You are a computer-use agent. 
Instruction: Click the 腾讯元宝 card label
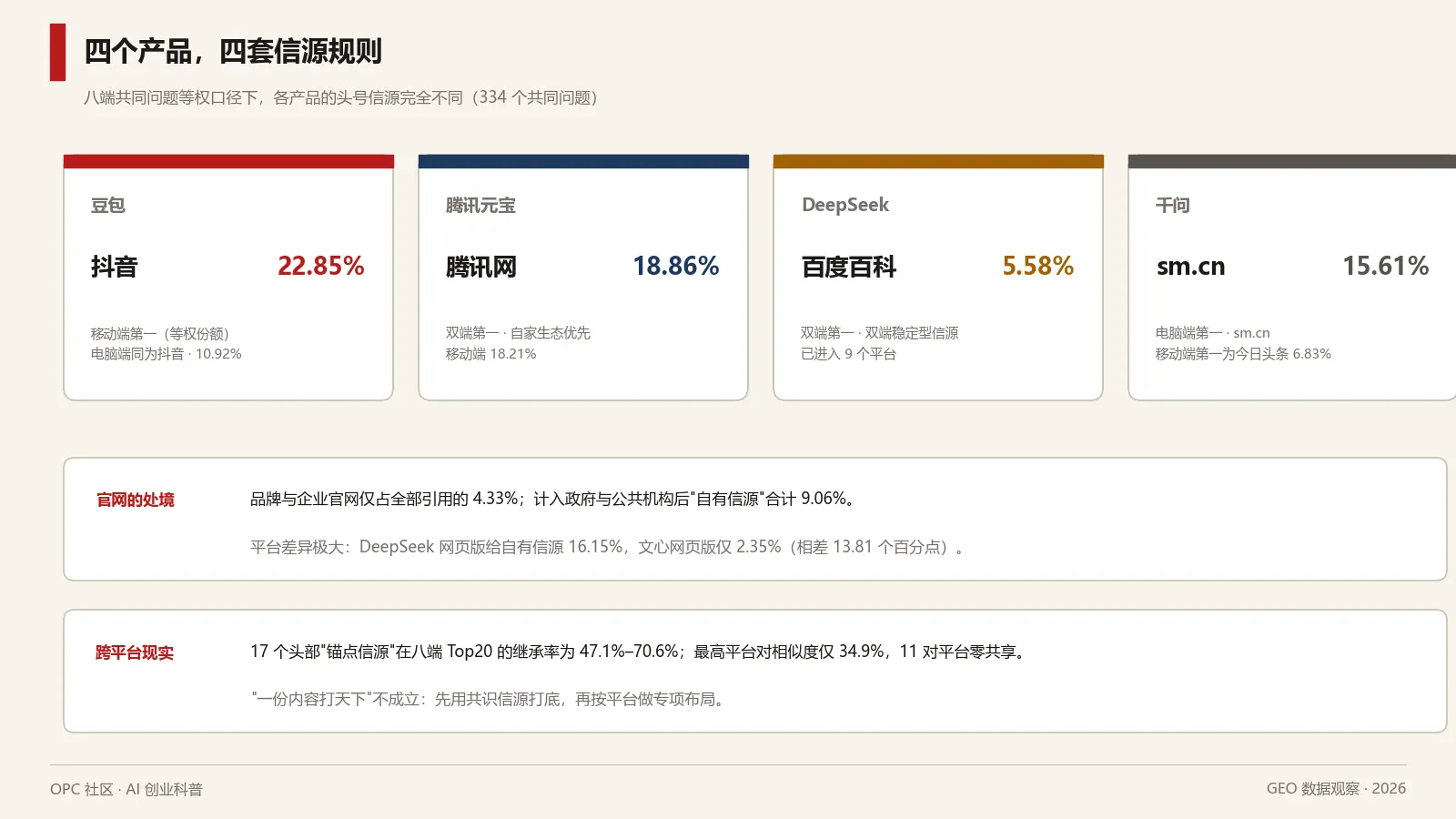(x=480, y=205)
